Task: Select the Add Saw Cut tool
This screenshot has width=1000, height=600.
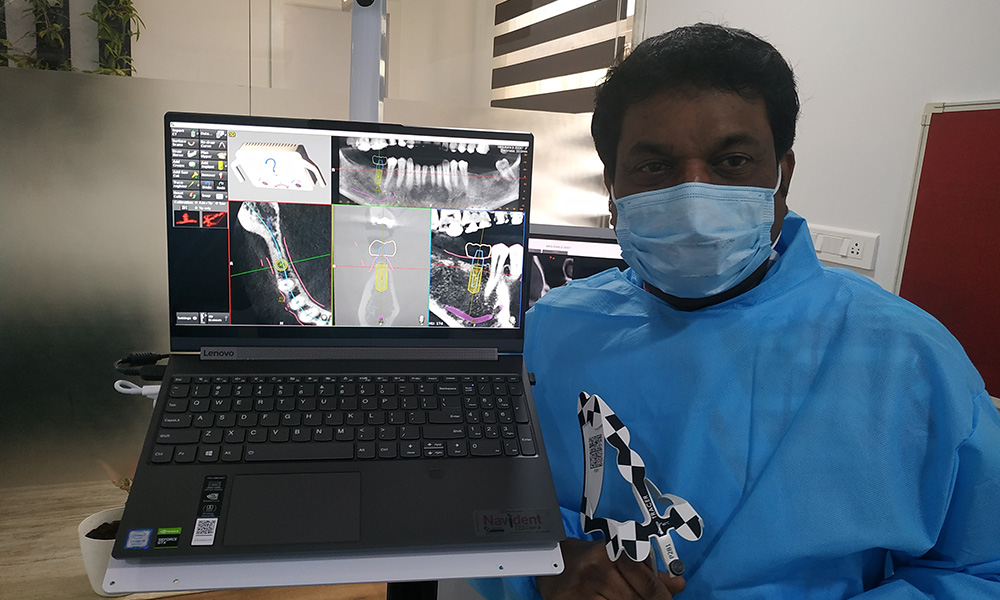Action: pos(186,175)
